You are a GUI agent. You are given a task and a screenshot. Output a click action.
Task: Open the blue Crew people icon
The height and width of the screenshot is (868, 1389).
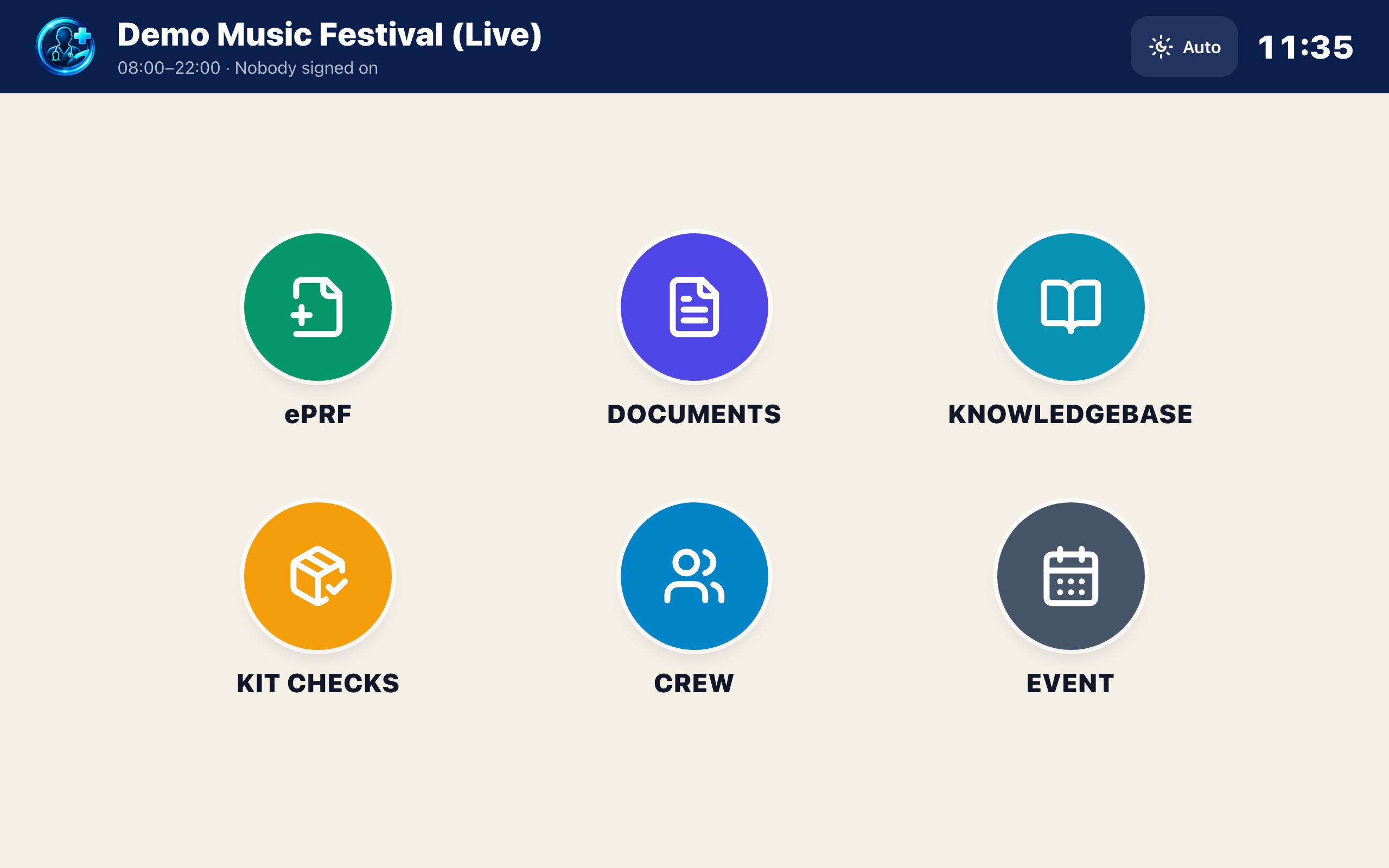pos(694,576)
